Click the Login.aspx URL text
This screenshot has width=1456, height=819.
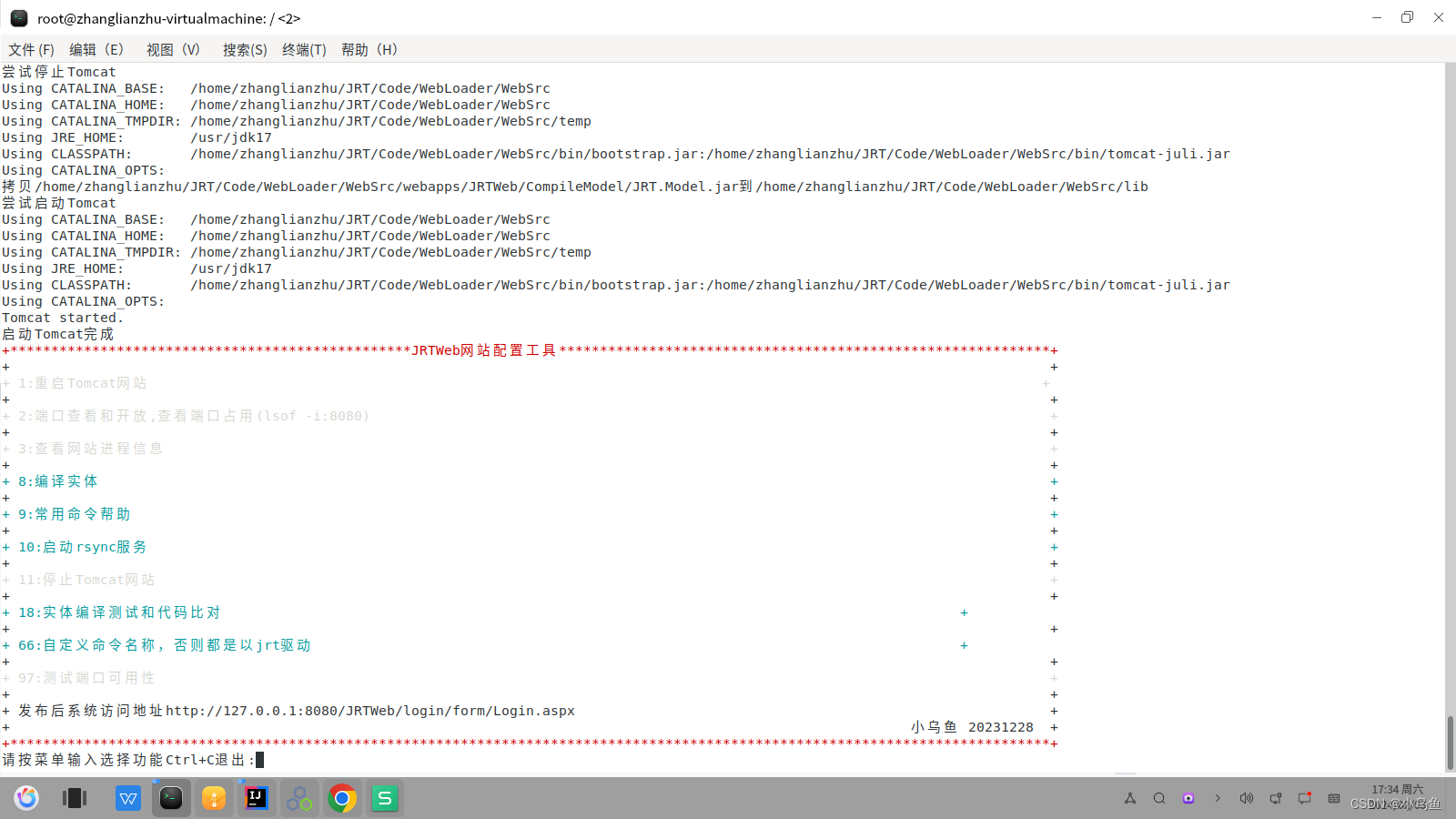click(370, 711)
